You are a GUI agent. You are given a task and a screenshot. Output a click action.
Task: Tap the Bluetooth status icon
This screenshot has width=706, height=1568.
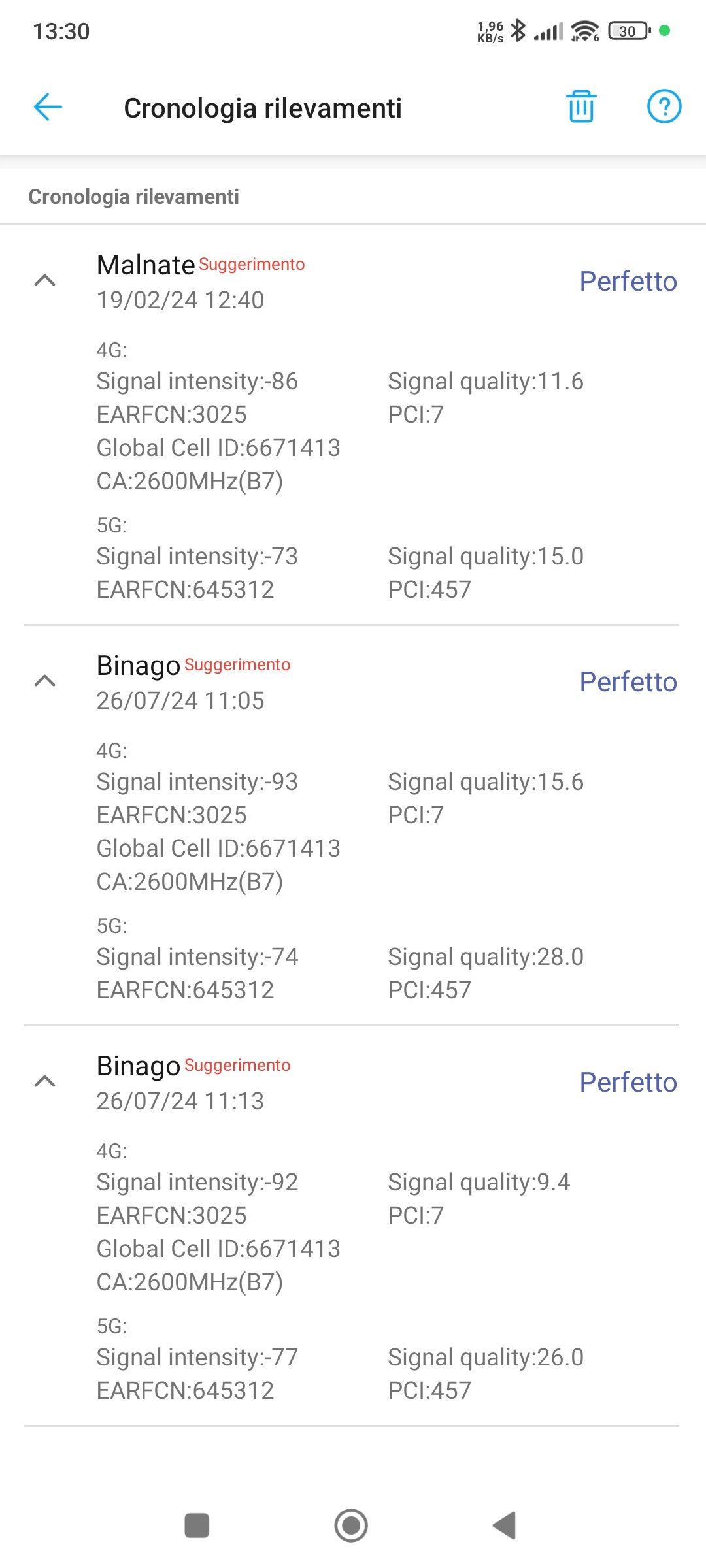(x=518, y=31)
